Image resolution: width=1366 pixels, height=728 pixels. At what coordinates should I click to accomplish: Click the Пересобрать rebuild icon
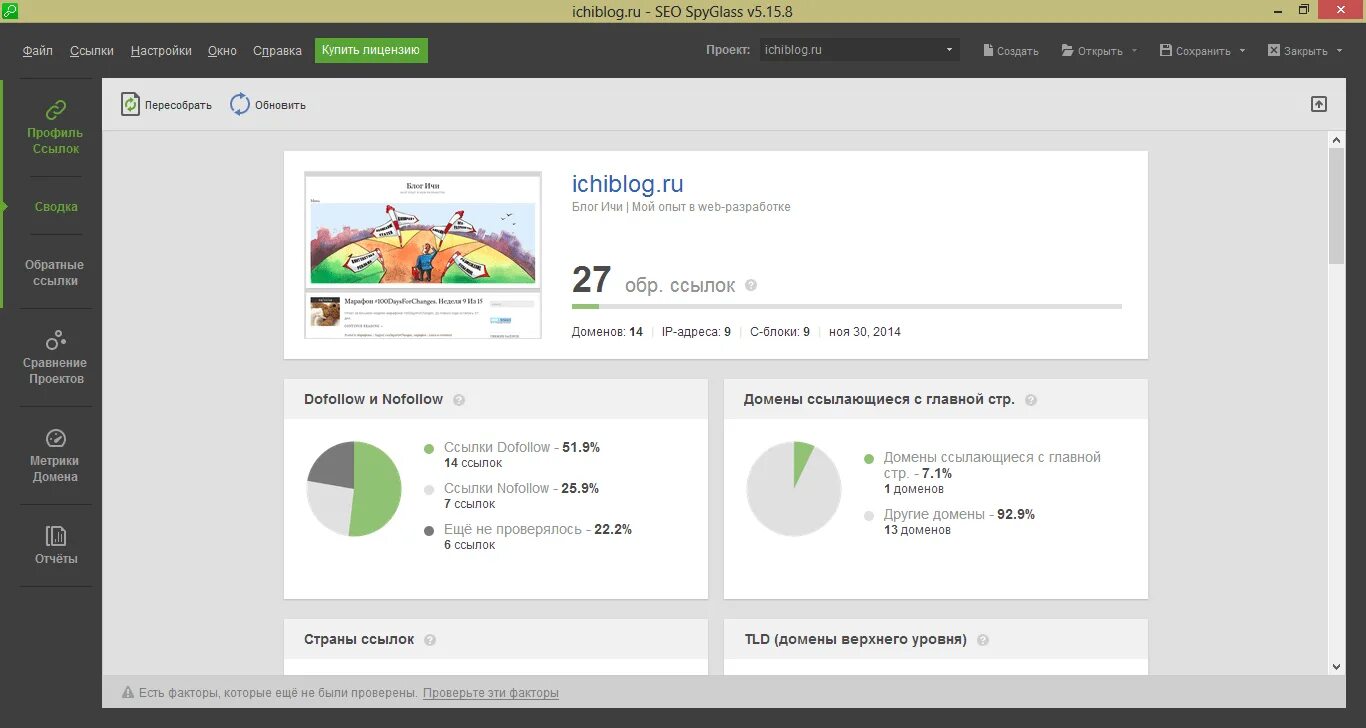point(131,104)
